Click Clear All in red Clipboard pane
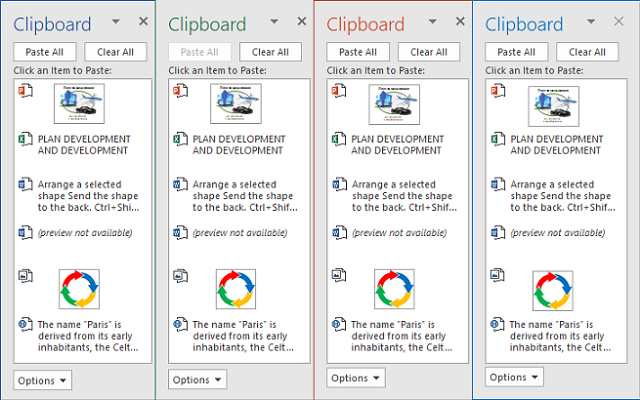640x400 pixels. pos(429,52)
